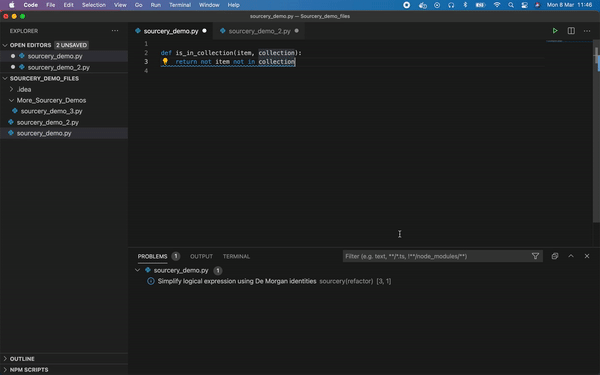Open the Code application menu
Image resolution: width=600 pixels, height=375 pixels.
point(30,5)
